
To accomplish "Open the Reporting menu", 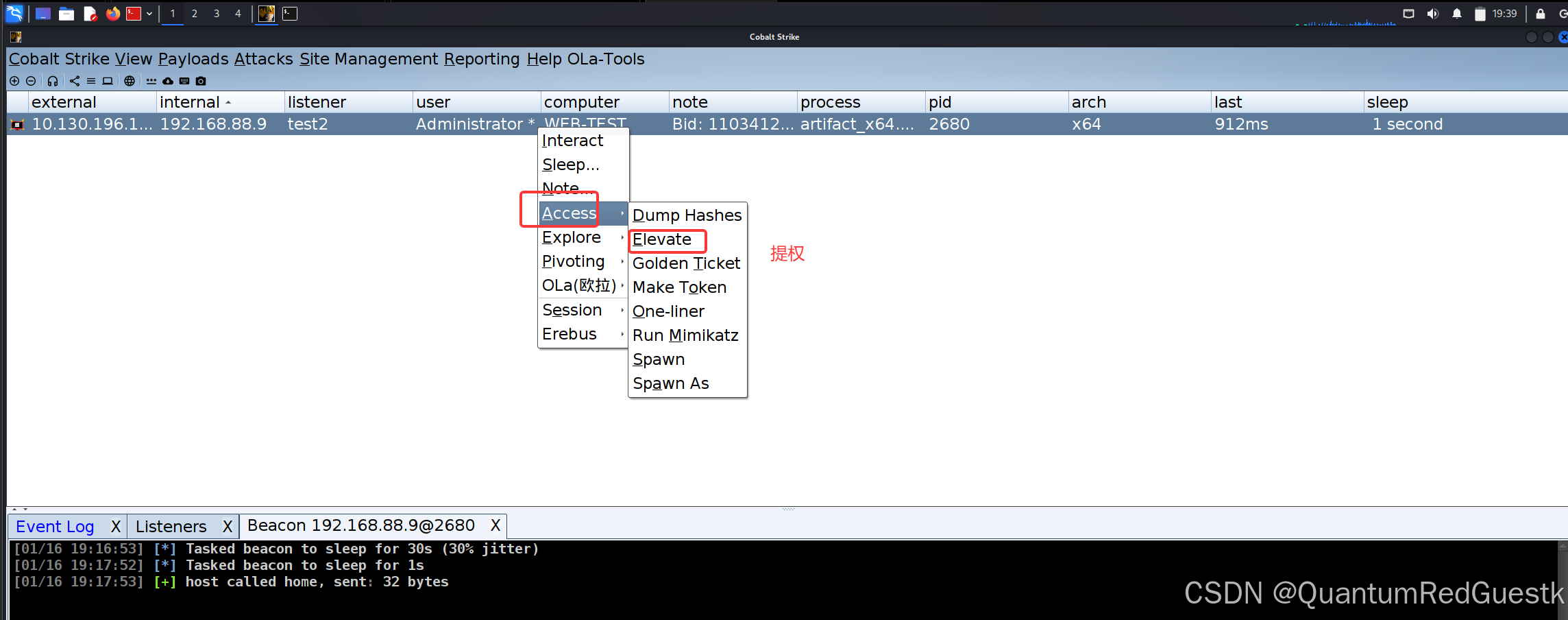I will coord(482,59).
